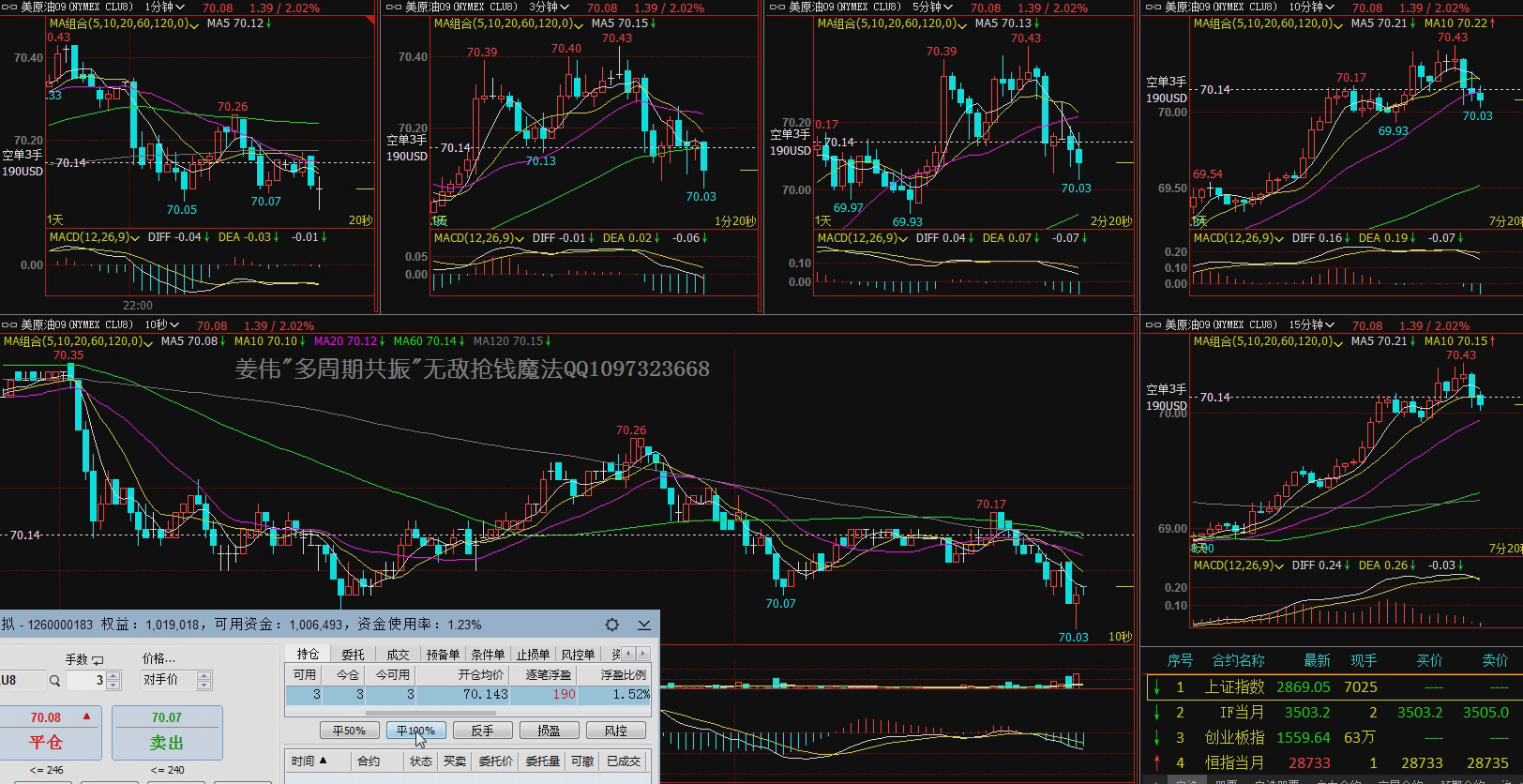Click link icon in the 5分钟 chart header
Image resolution: width=1523 pixels, height=784 pixels.
[x=777, y=8]
